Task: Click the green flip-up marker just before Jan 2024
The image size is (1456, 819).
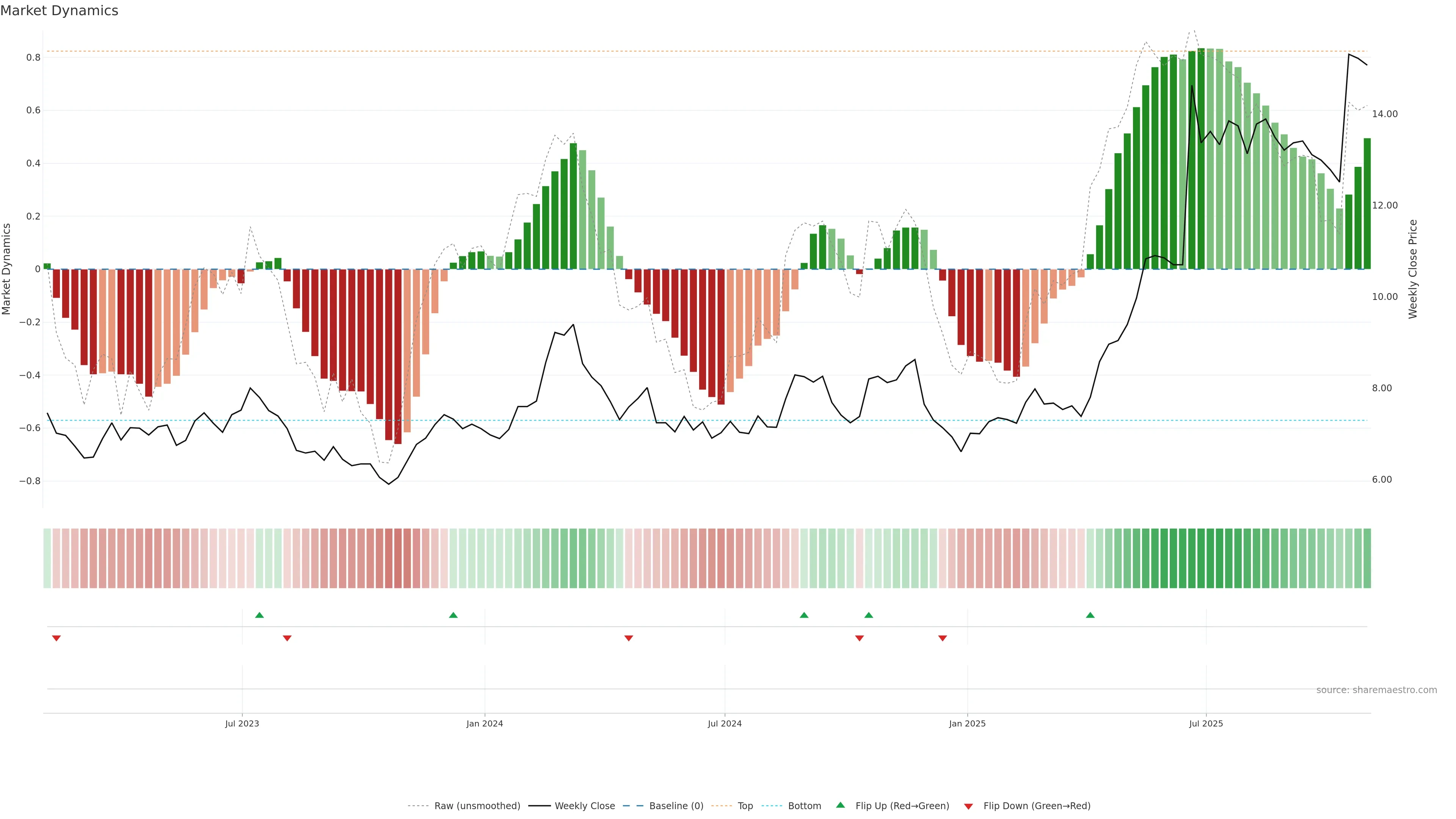Action: click(x=453, y=615)
